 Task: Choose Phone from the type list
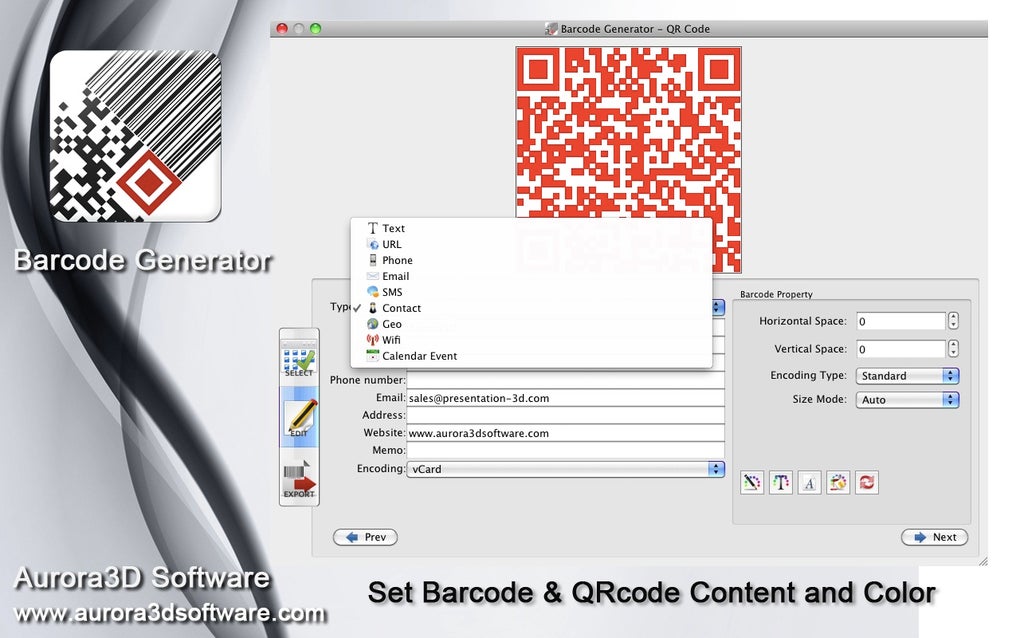pos(531,260)
